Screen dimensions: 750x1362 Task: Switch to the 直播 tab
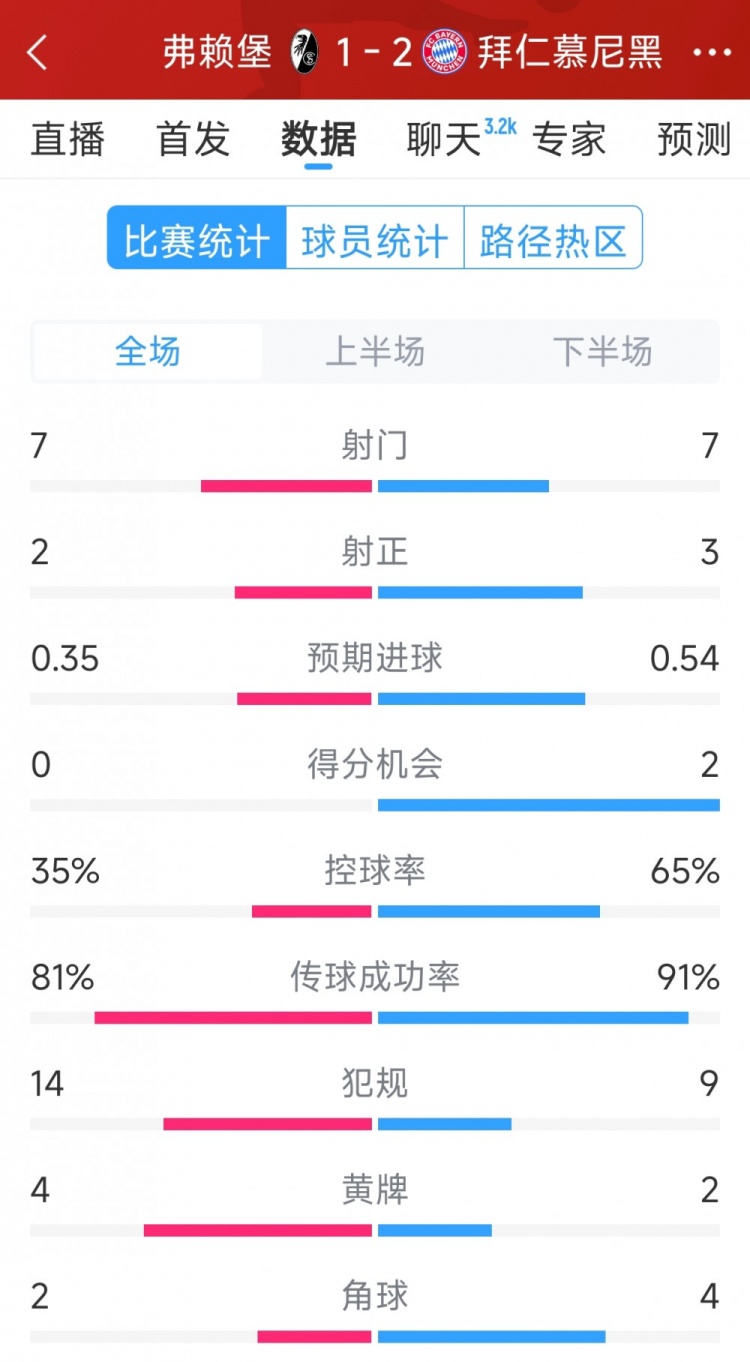click(68, 139)
